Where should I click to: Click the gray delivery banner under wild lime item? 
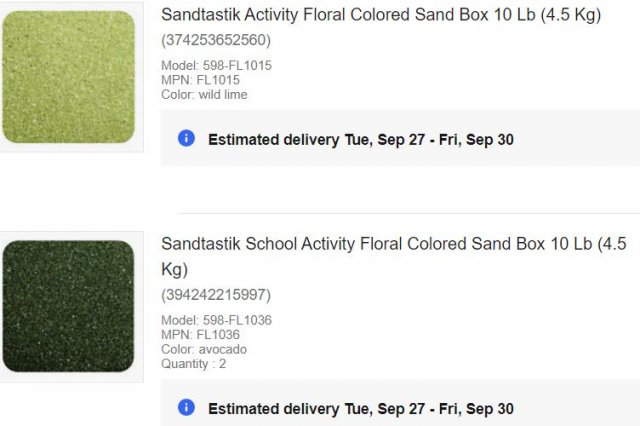(x=400, y=138)
